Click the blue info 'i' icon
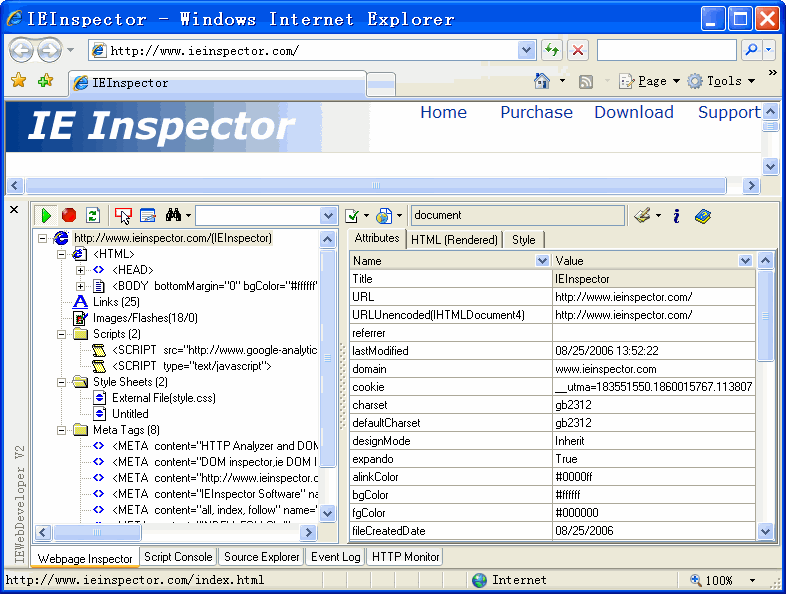Image resolution: width=786 pixels, height=594 pixels. [x=676, y=215]
